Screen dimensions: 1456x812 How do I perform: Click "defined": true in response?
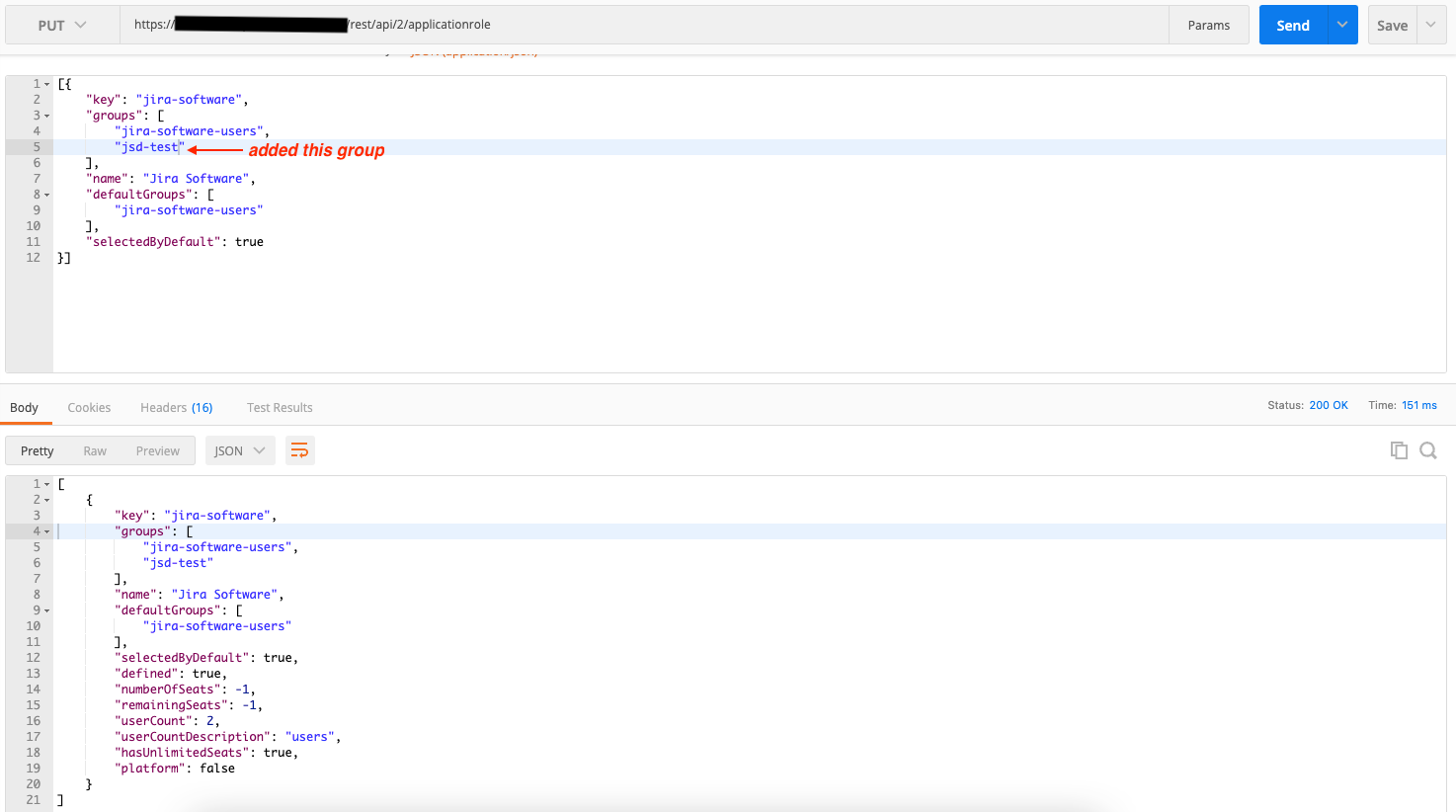pyautogui.click(x=171, y=674)
